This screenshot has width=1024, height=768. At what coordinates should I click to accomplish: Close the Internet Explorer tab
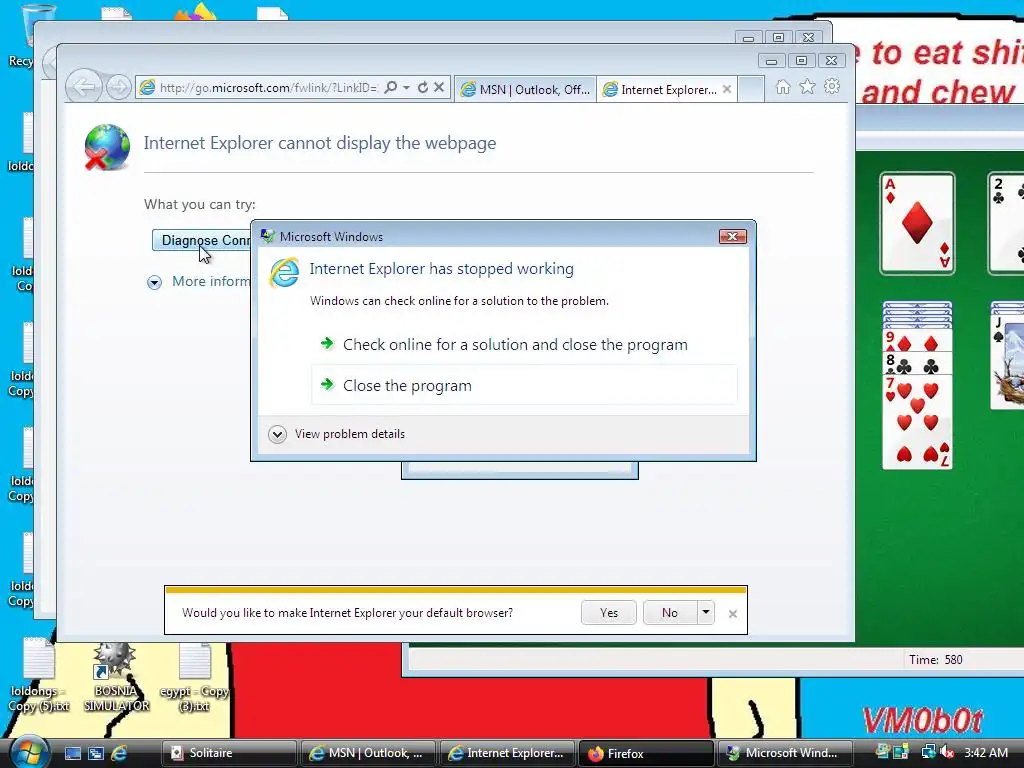pos(727,89)
